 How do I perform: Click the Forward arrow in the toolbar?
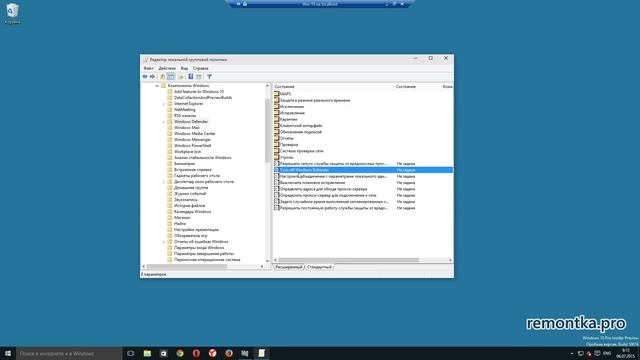(152, 77)
